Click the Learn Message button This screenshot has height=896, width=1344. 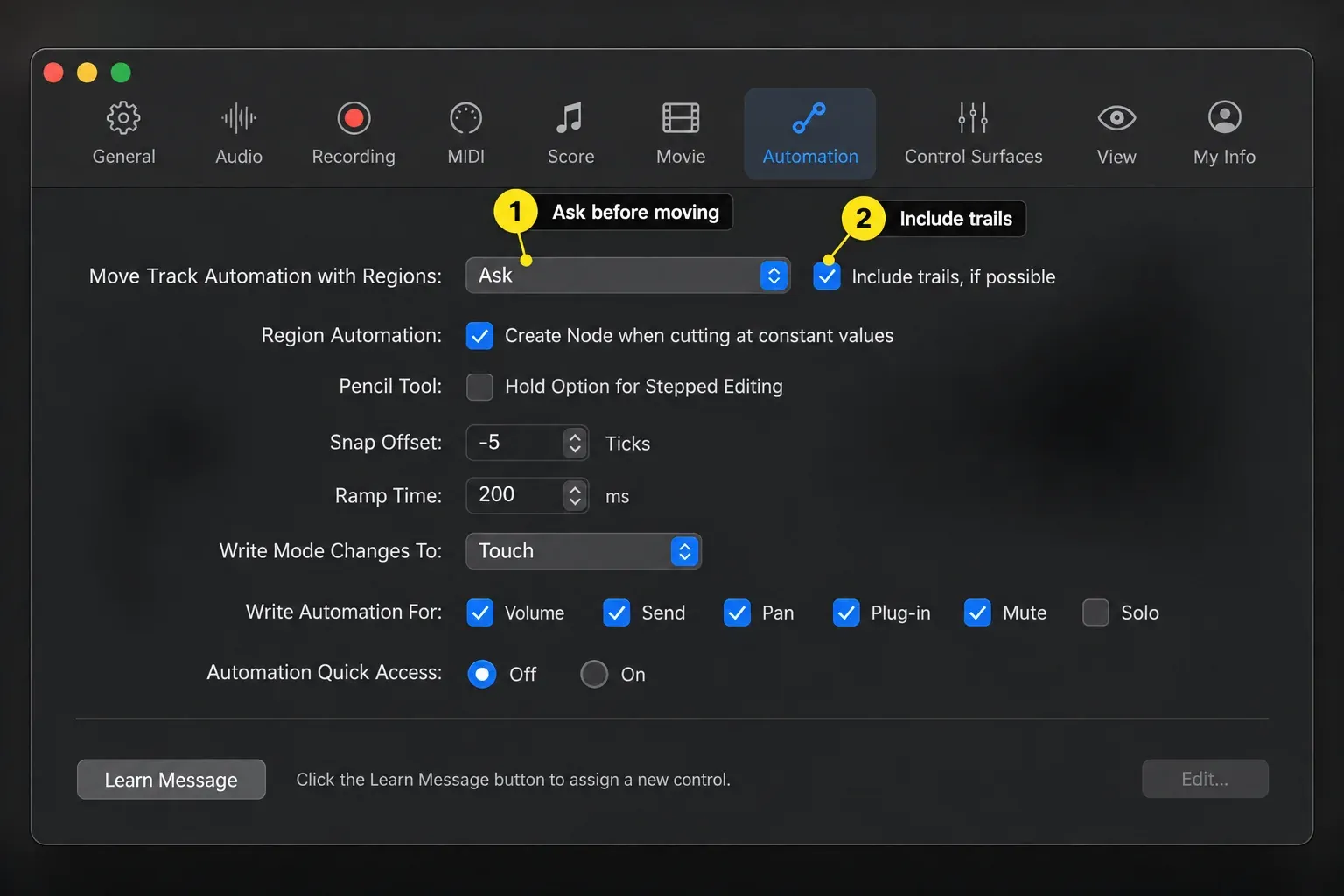point(171,780)
